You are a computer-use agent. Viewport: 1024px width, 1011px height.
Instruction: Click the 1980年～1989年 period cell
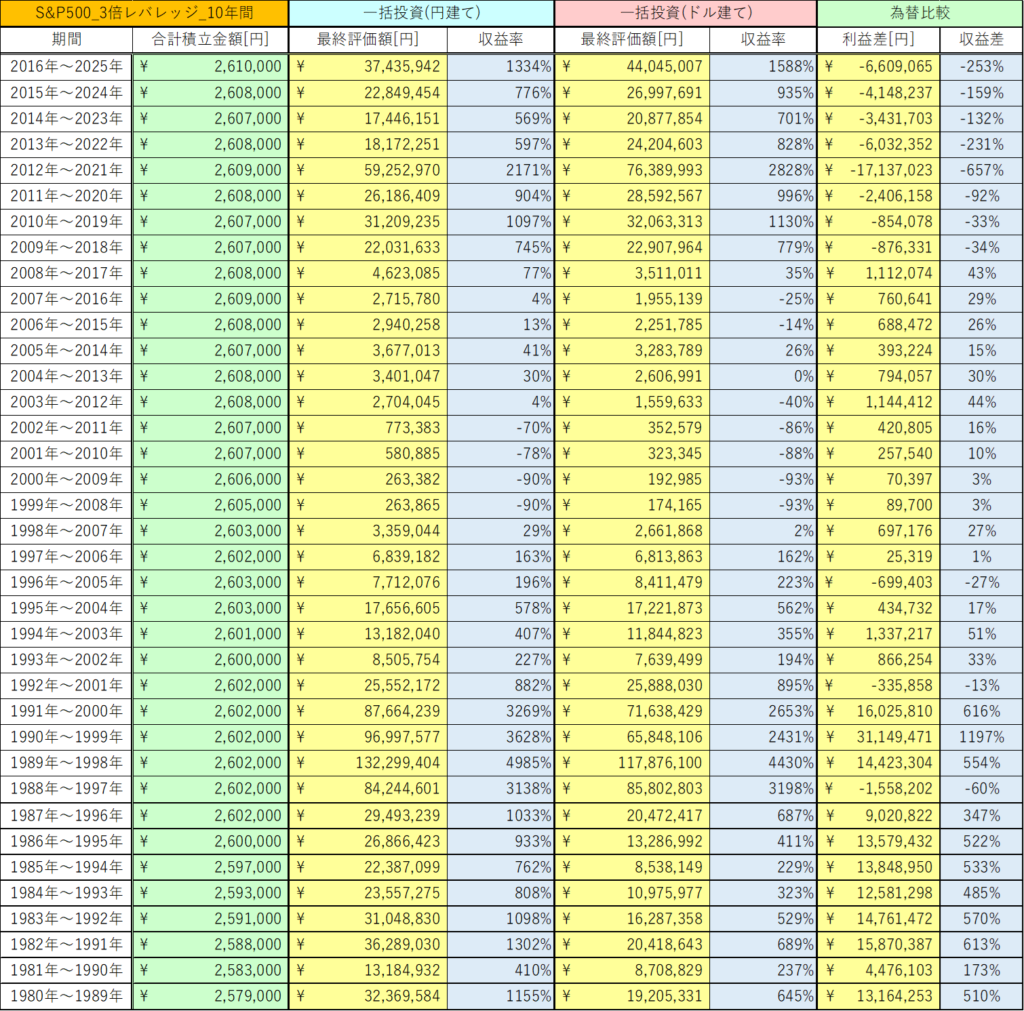(66, 995)
